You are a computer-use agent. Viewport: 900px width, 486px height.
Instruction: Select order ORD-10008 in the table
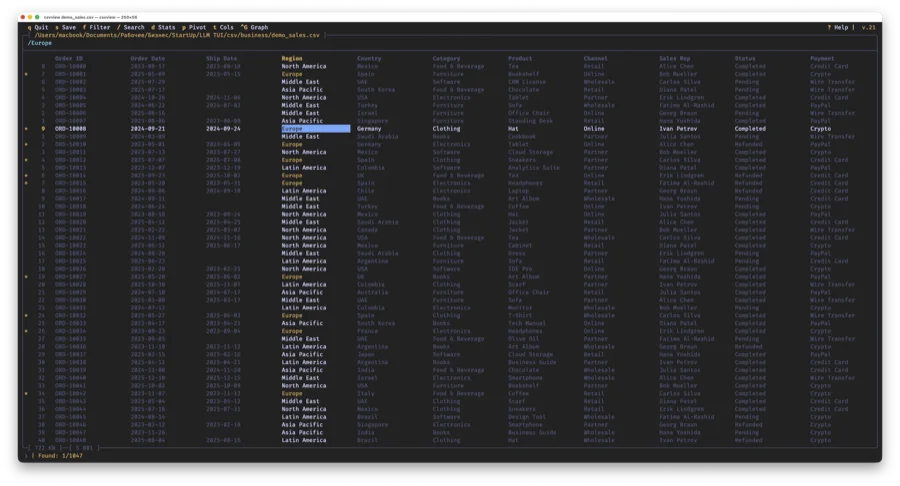point(69,129)
